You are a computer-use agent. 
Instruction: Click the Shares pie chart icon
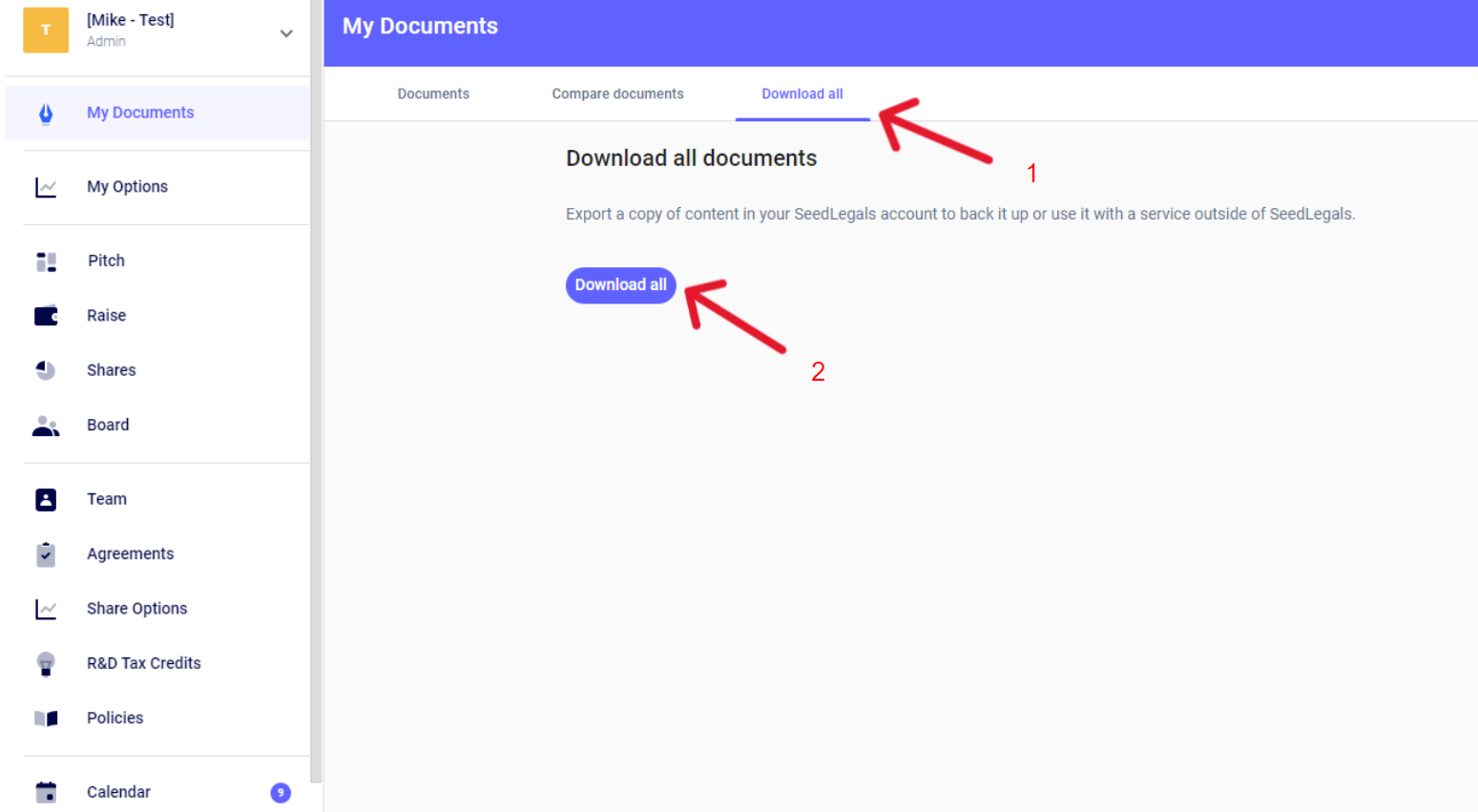(x=46, y=370)
